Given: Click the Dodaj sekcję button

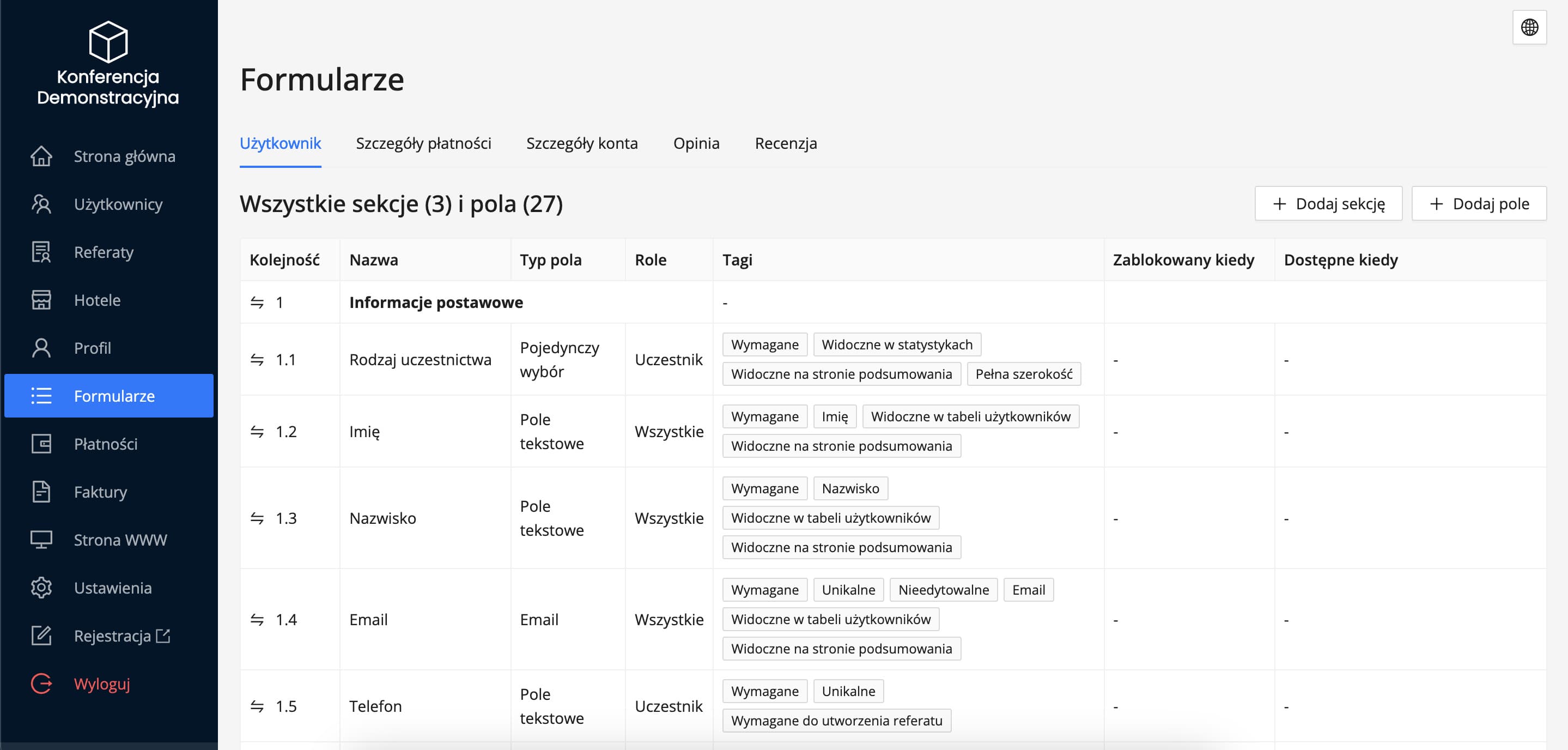Looking at the screenshot, I should tap(1328, 203).
